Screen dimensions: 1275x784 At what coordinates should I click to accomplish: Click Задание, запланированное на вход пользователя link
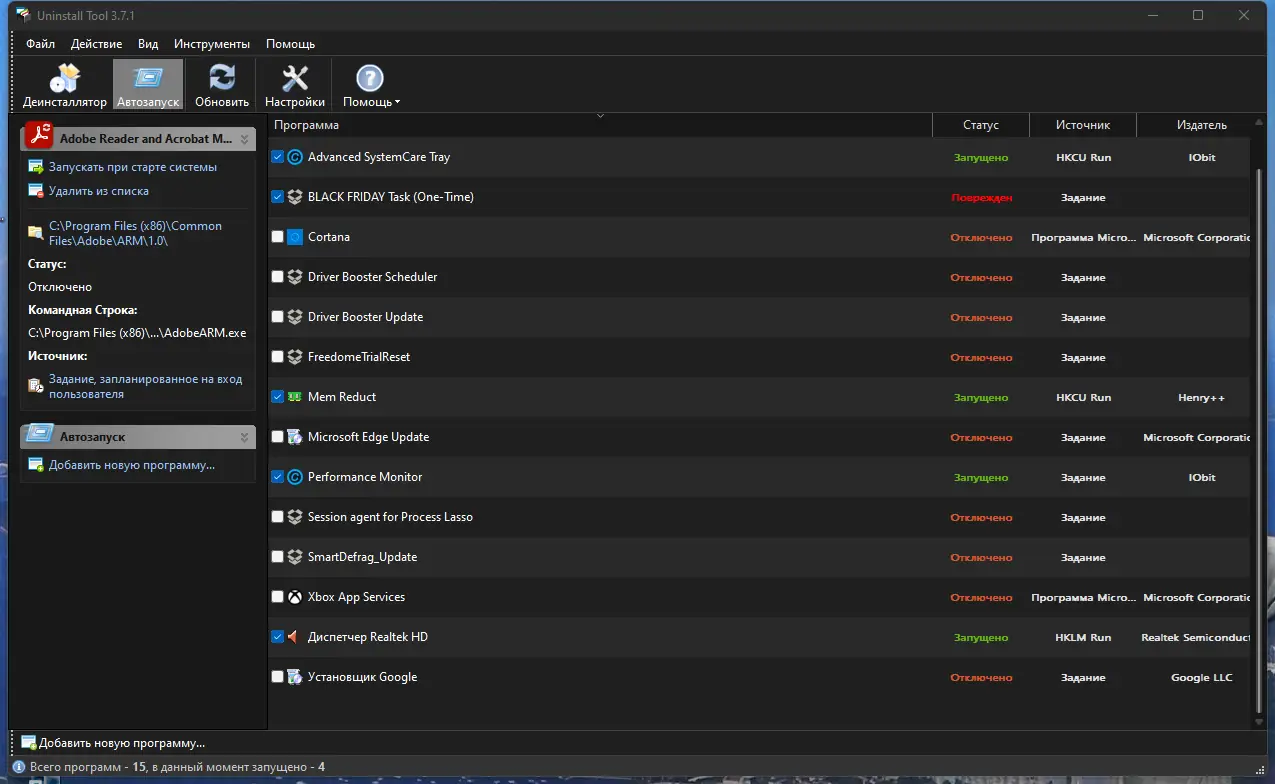coord(145,387)
